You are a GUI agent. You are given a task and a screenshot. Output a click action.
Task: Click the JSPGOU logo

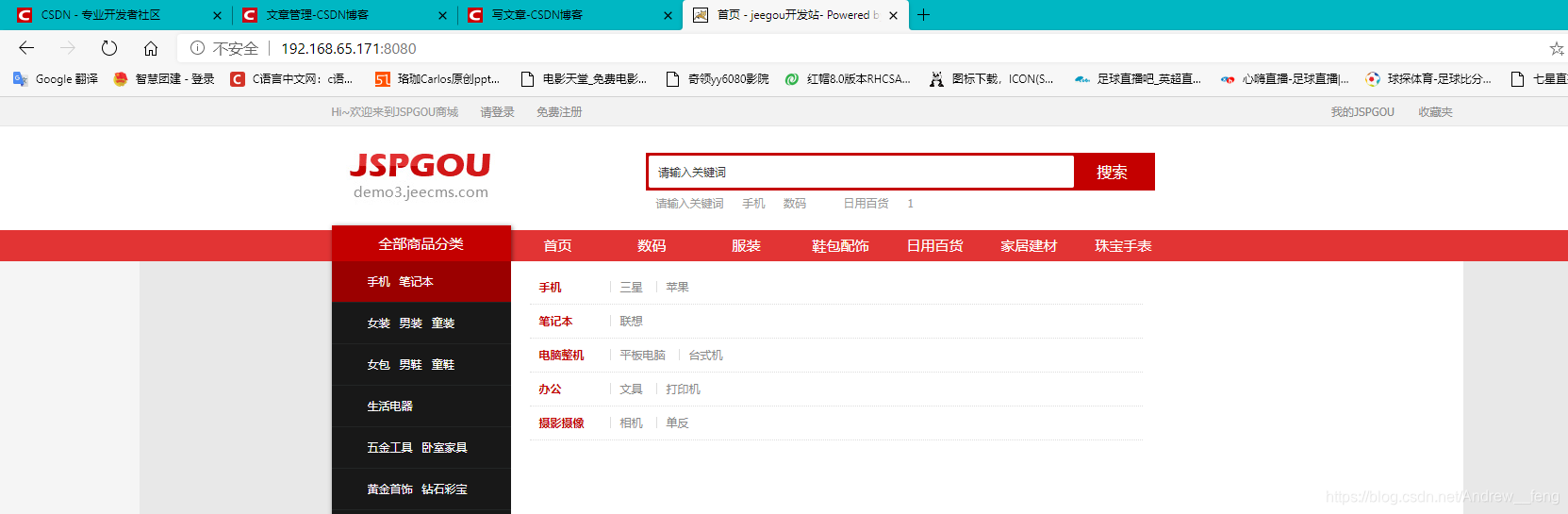421,175
